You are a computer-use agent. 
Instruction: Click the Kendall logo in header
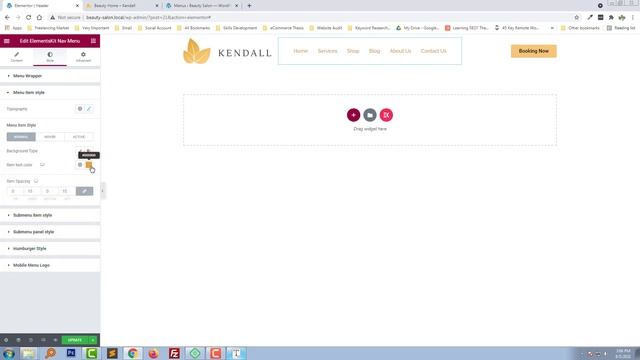click(227, 52)
